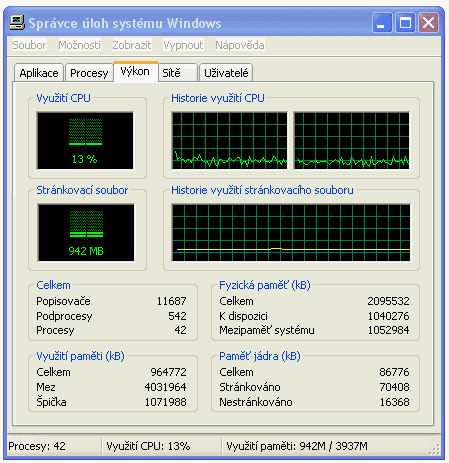449x463 pixels.
Task: Click the Task Manager title bar icon
Action: tap(17, 23)
